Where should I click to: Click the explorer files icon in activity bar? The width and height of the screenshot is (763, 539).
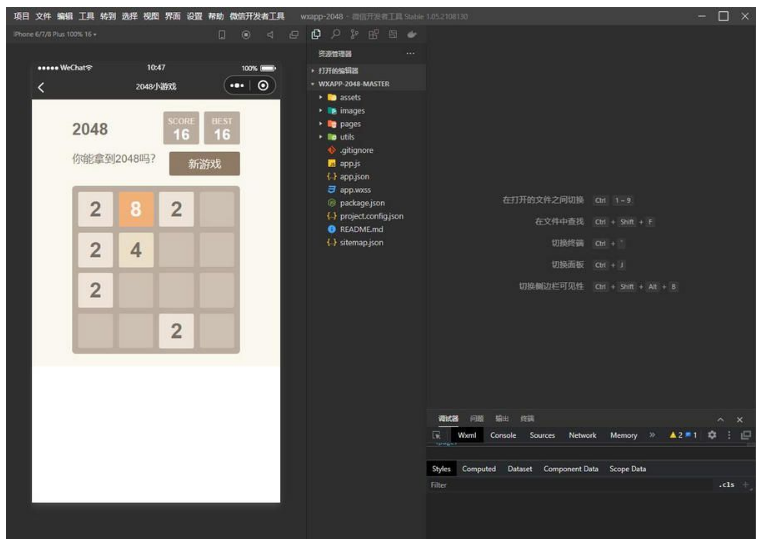point(316,34)
